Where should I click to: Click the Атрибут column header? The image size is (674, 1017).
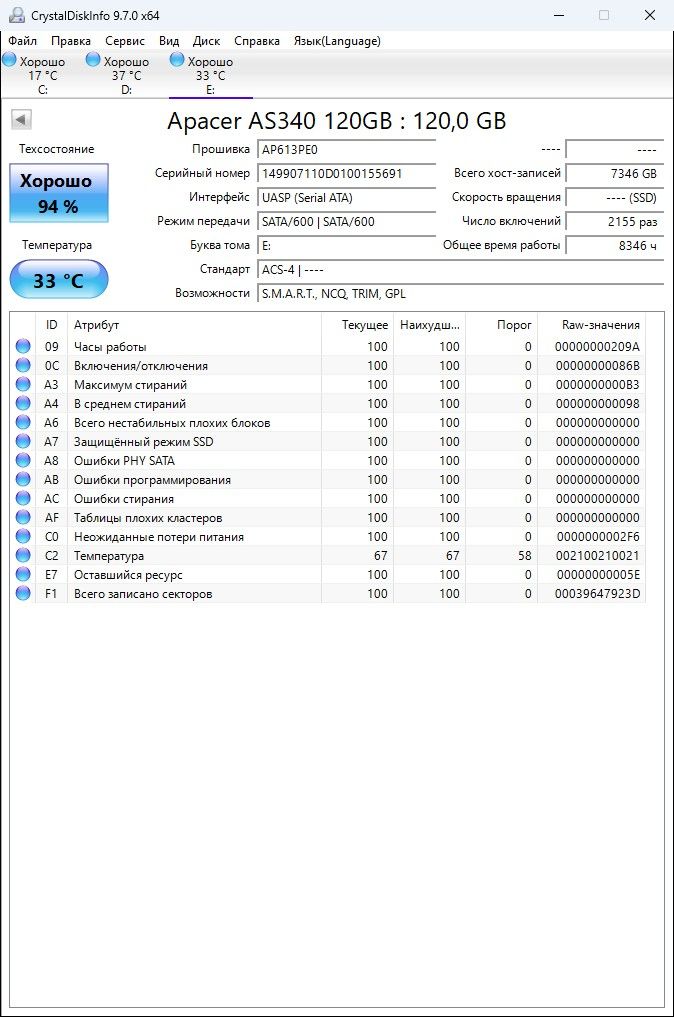click(x=194, y=325)
